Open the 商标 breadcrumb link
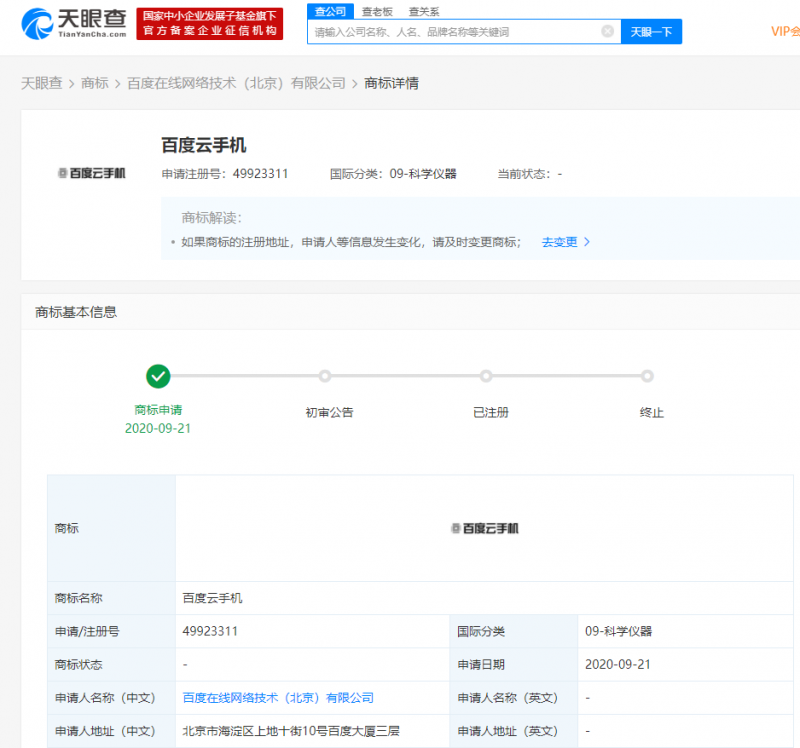The height and width of the screenshot is (748, 800). (95, 83)
